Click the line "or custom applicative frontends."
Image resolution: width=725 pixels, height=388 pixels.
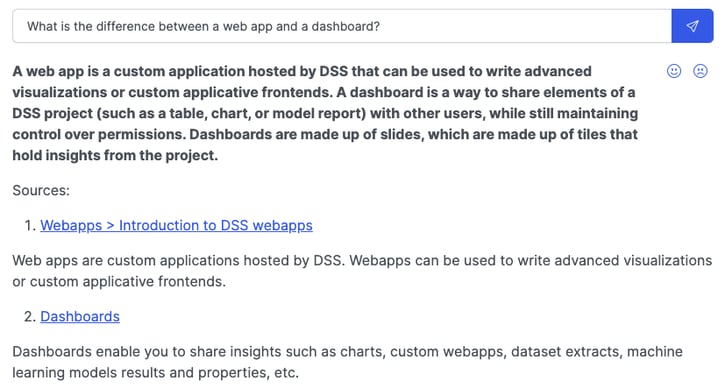tap(119, 281)
